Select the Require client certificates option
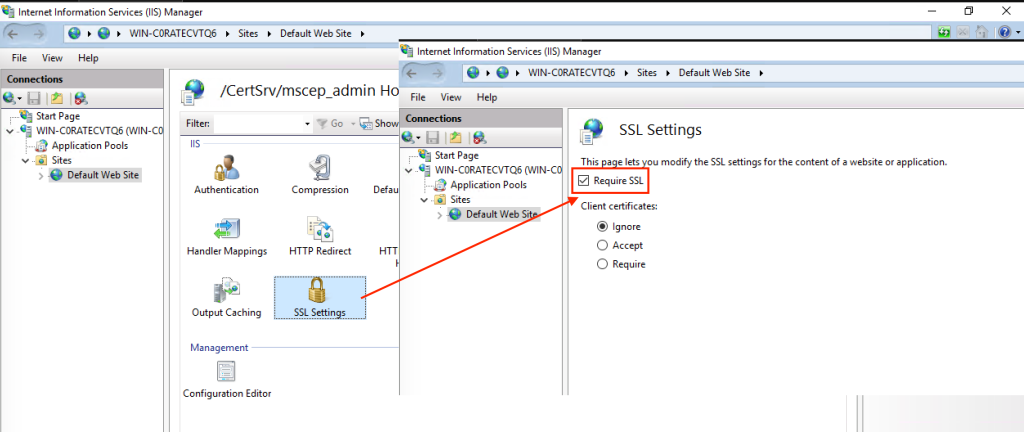 [x=602, y=264]
